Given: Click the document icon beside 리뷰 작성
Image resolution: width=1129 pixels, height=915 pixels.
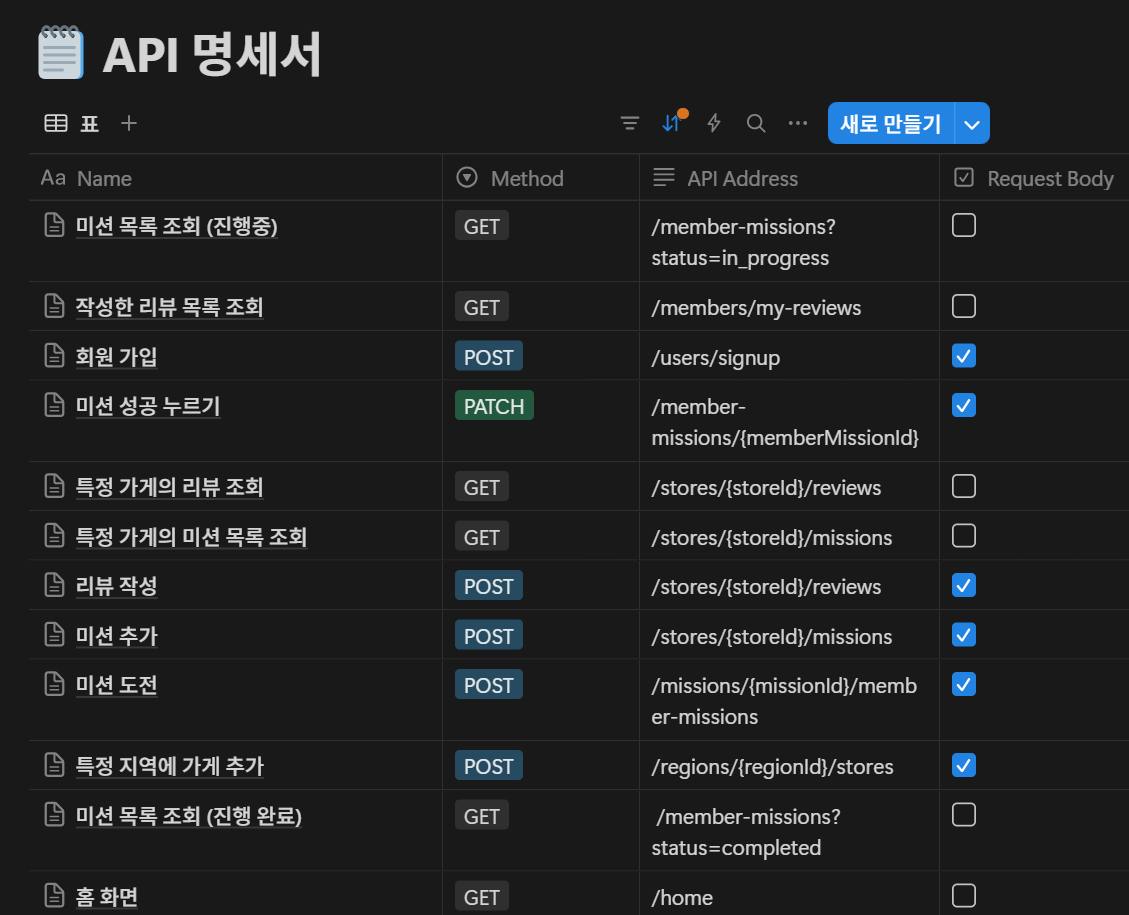Looking at the screenshot, I should 53,585.
